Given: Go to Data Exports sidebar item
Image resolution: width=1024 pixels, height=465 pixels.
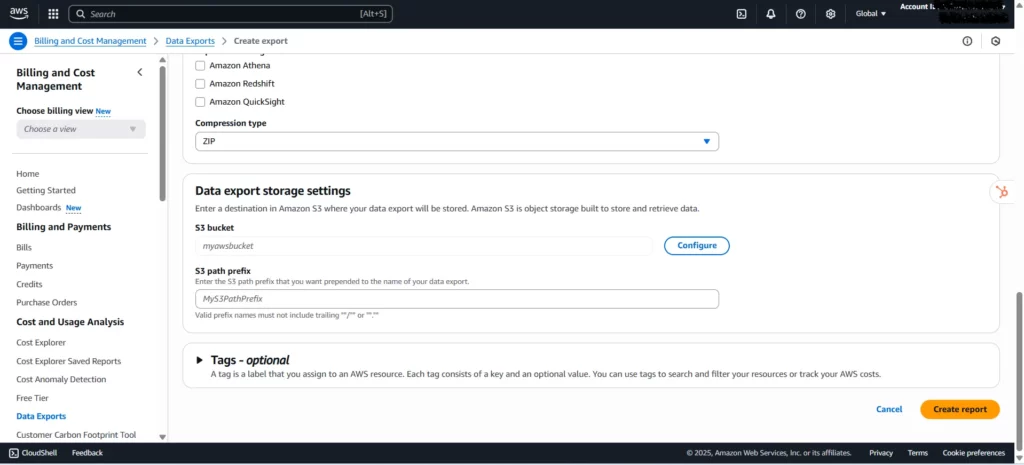Looking at the screenshot, I should pos(41,416).
